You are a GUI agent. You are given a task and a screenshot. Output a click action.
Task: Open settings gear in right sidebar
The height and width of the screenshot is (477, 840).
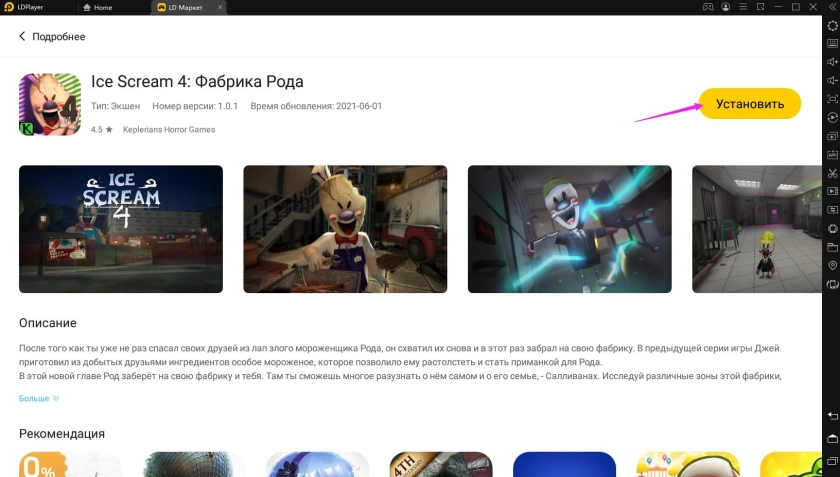coord(832,26)
